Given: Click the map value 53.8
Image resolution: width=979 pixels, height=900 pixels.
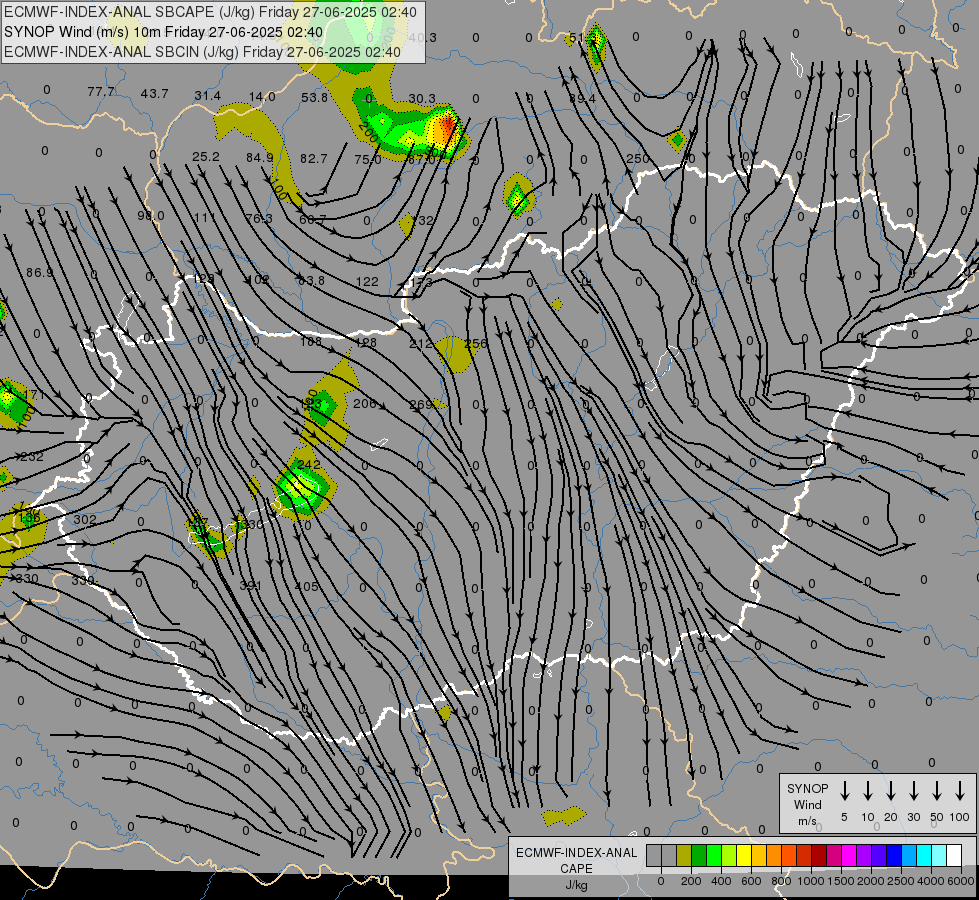Looking at the screenshot, I should 314,97.
